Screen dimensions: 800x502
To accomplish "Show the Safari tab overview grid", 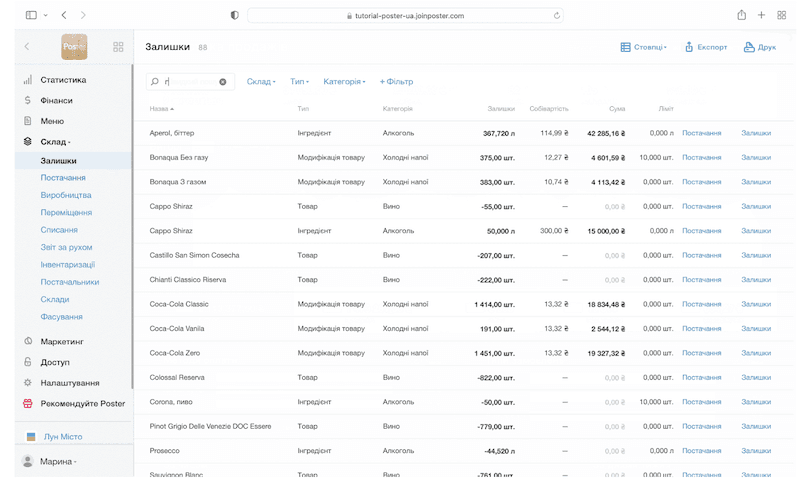I will (781, 15).
